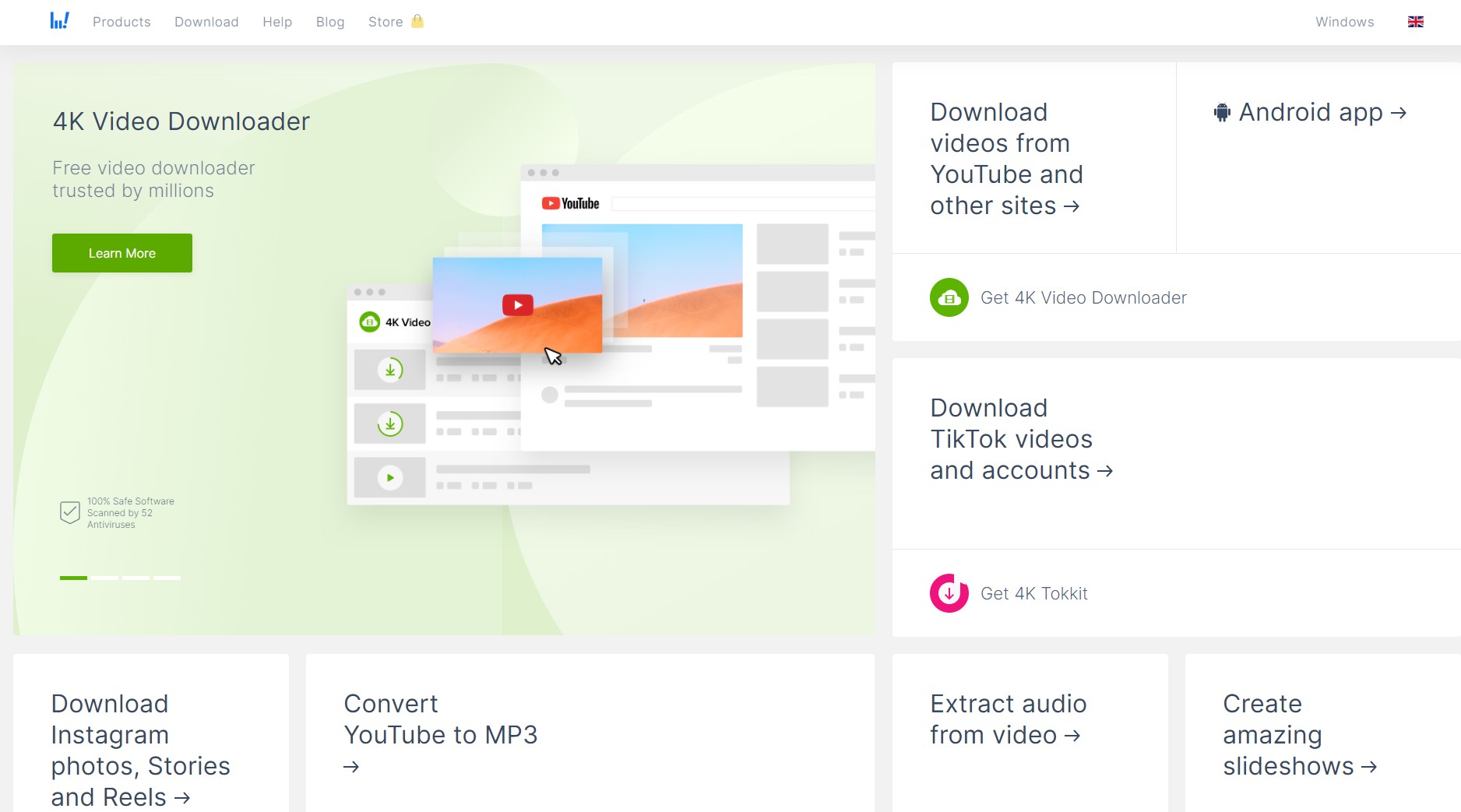Open Extract audio from video card
Screen dimensions: 1461x812
(1008, 719)
